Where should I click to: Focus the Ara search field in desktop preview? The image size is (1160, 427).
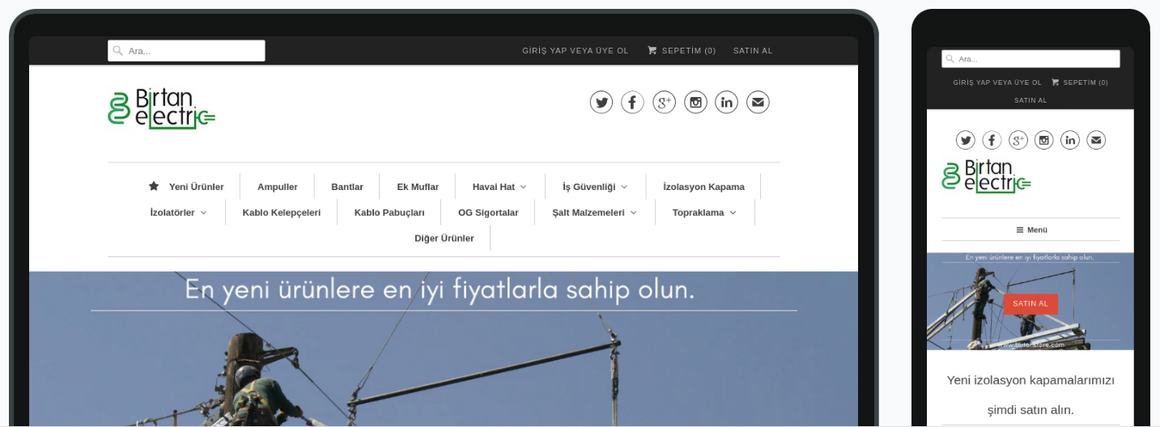(186, 51)
